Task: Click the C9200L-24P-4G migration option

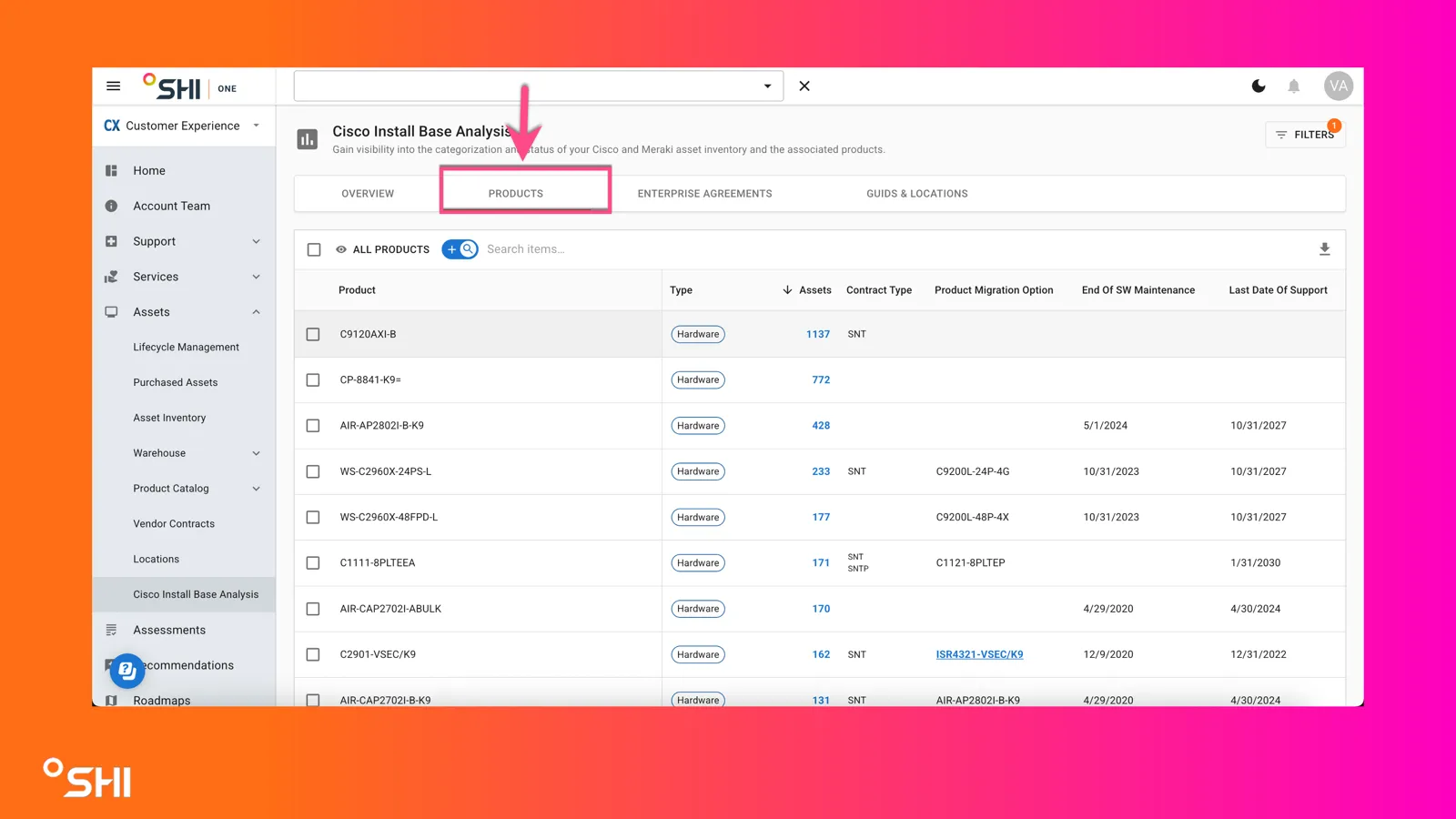Action: point(973,471)
